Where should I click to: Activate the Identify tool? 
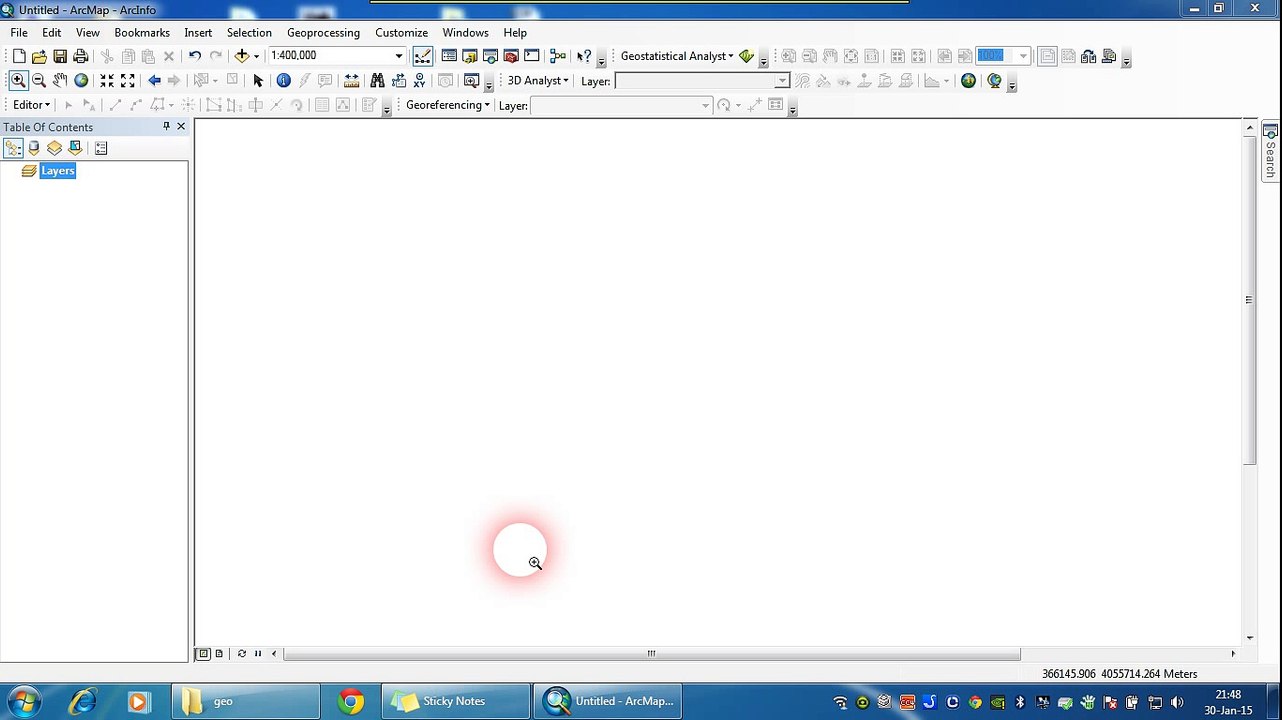(x=284, y=81)
